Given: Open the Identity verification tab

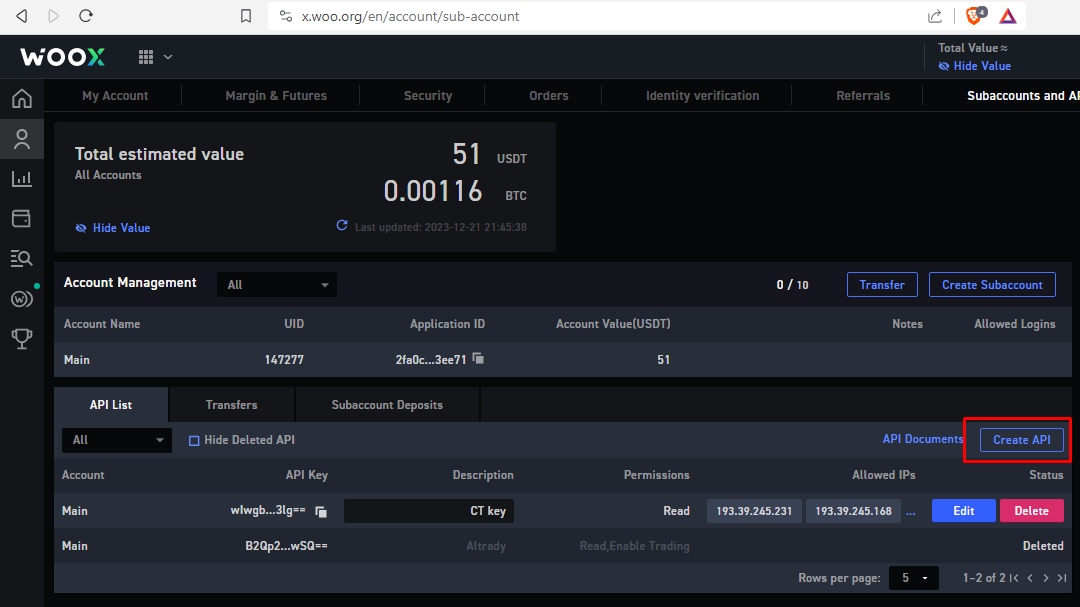Looking at the screenshot, I should [x=703, y=96].
